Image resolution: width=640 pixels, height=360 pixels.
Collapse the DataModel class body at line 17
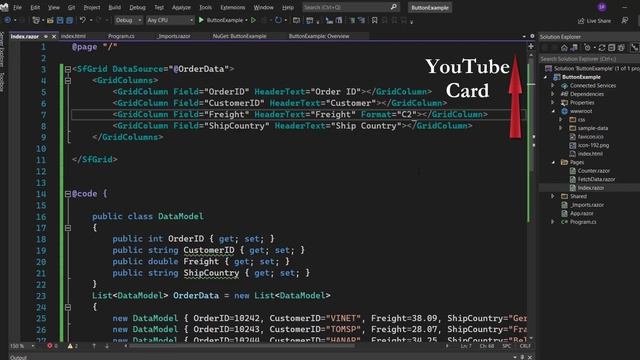[x=68, y=228]
